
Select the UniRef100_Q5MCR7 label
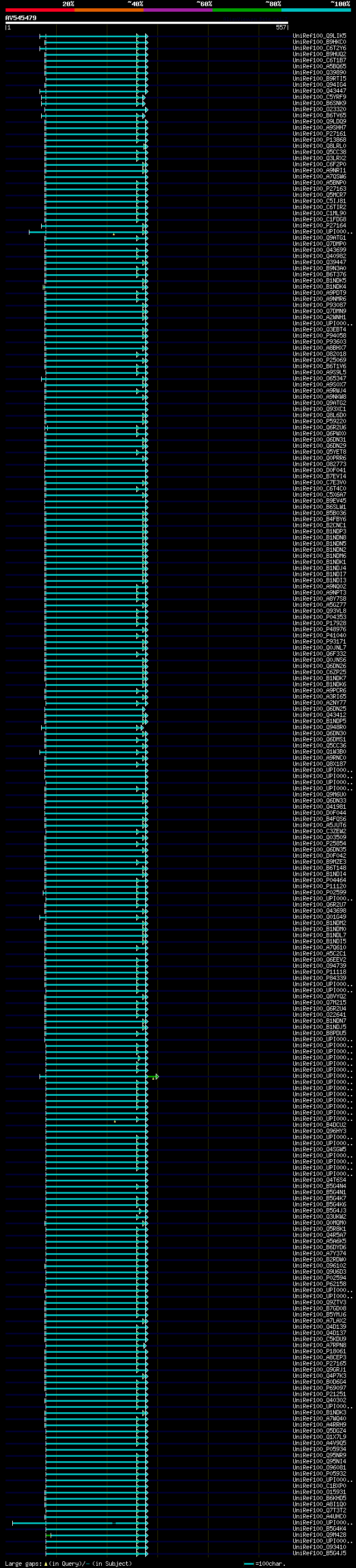(x=319, y=195)
